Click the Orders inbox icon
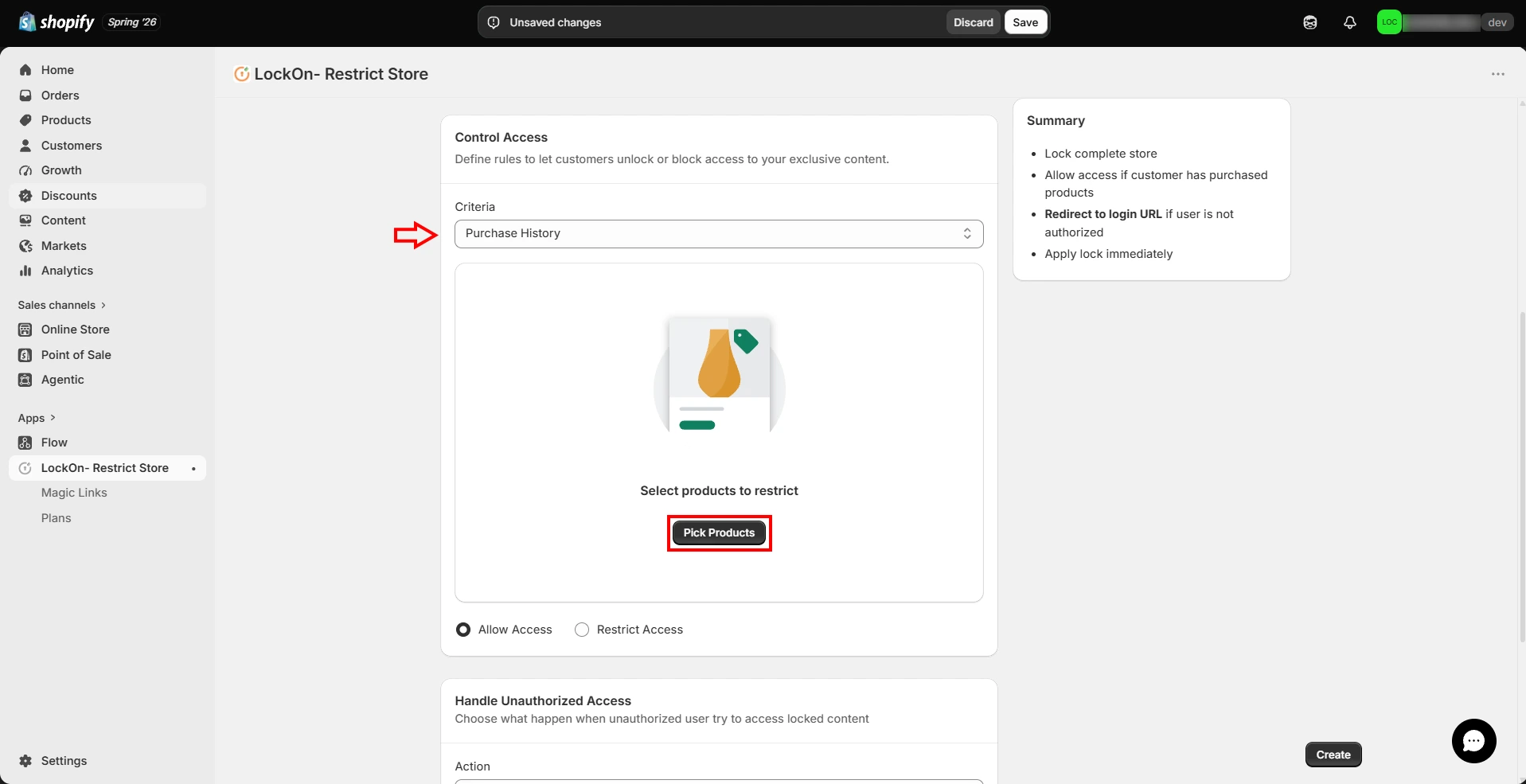The image size is (1526, 784). click(25, 96)
